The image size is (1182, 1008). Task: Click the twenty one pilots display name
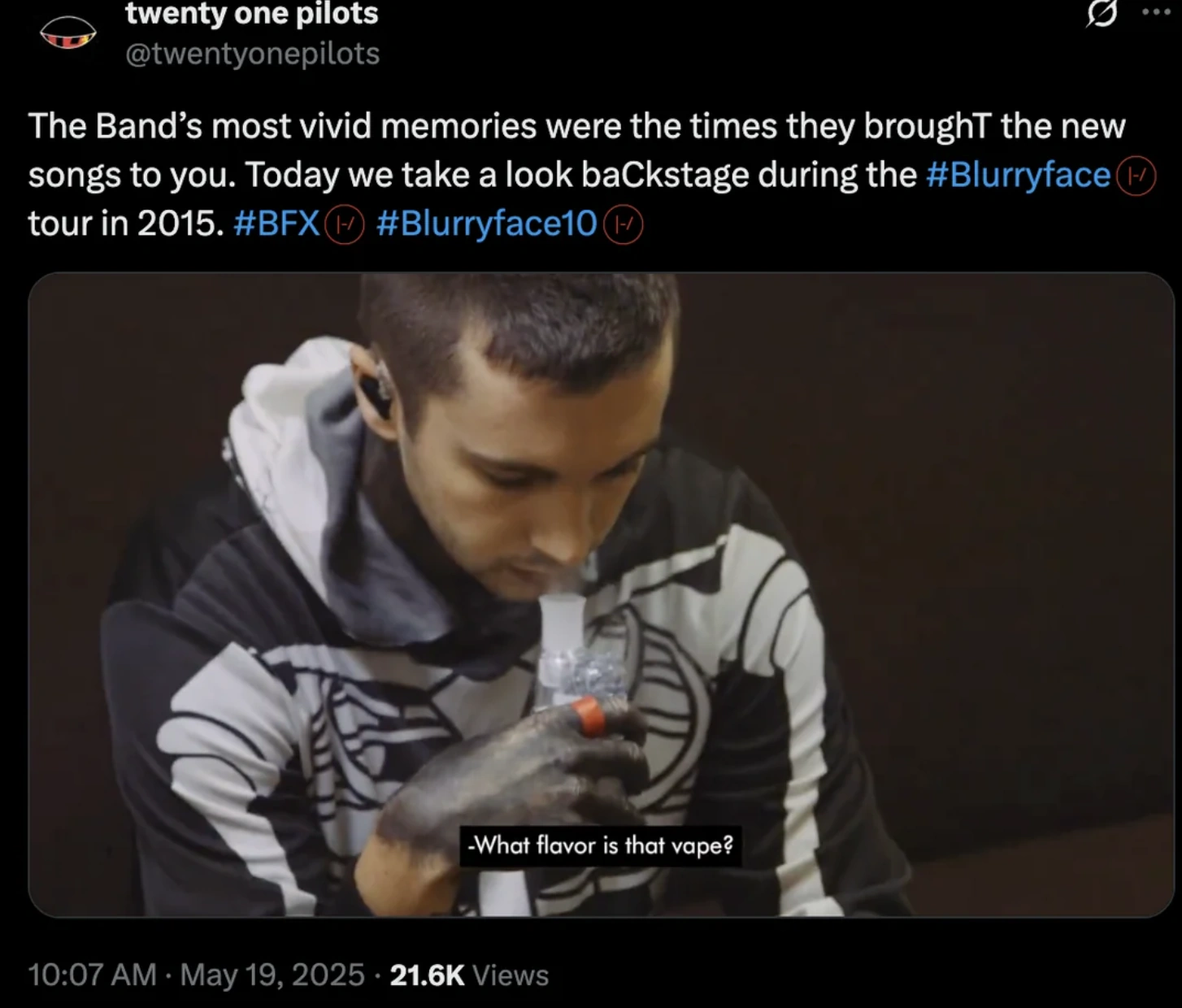[x=252, y=13]
